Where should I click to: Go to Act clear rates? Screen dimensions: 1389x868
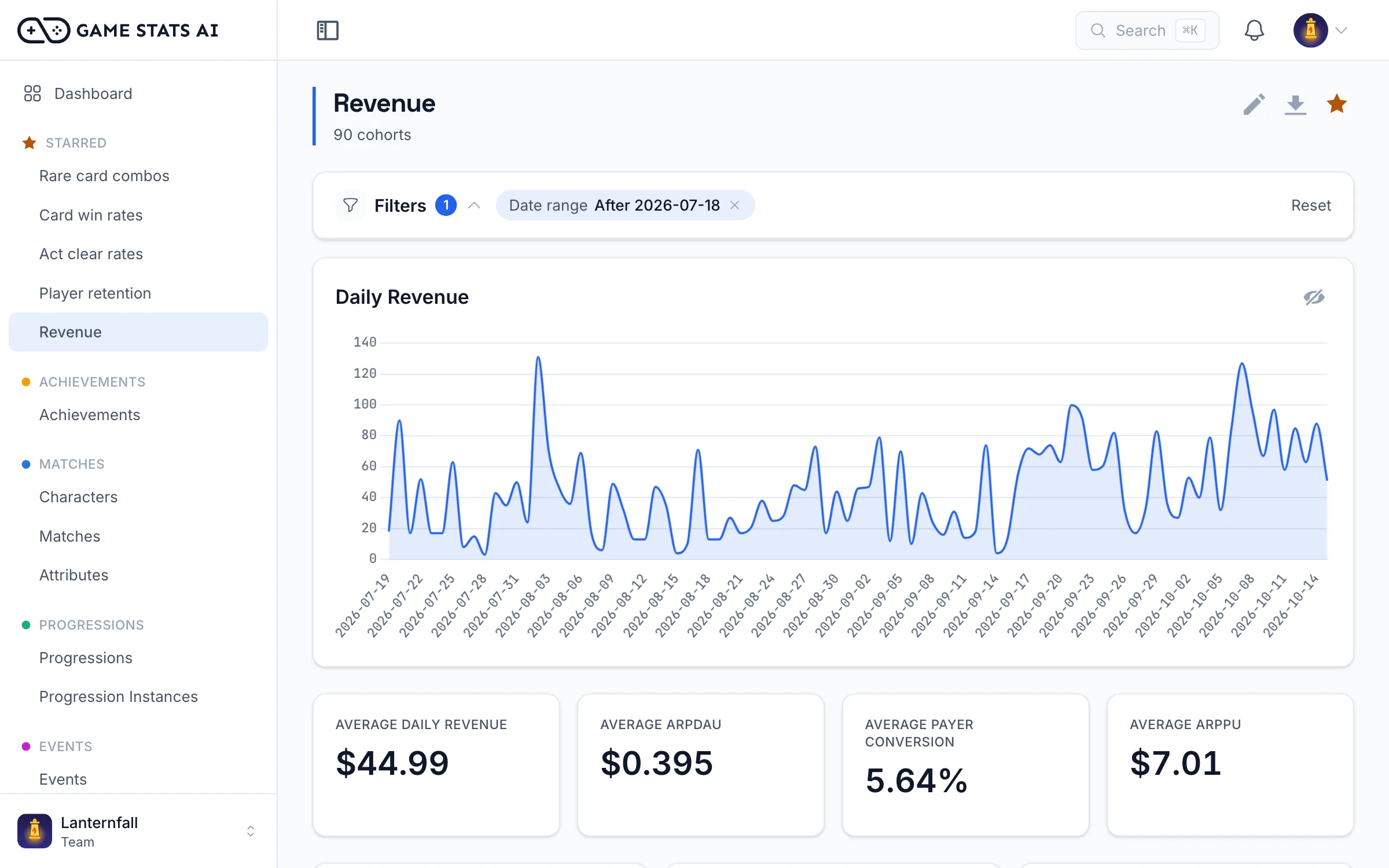(138, 254)
